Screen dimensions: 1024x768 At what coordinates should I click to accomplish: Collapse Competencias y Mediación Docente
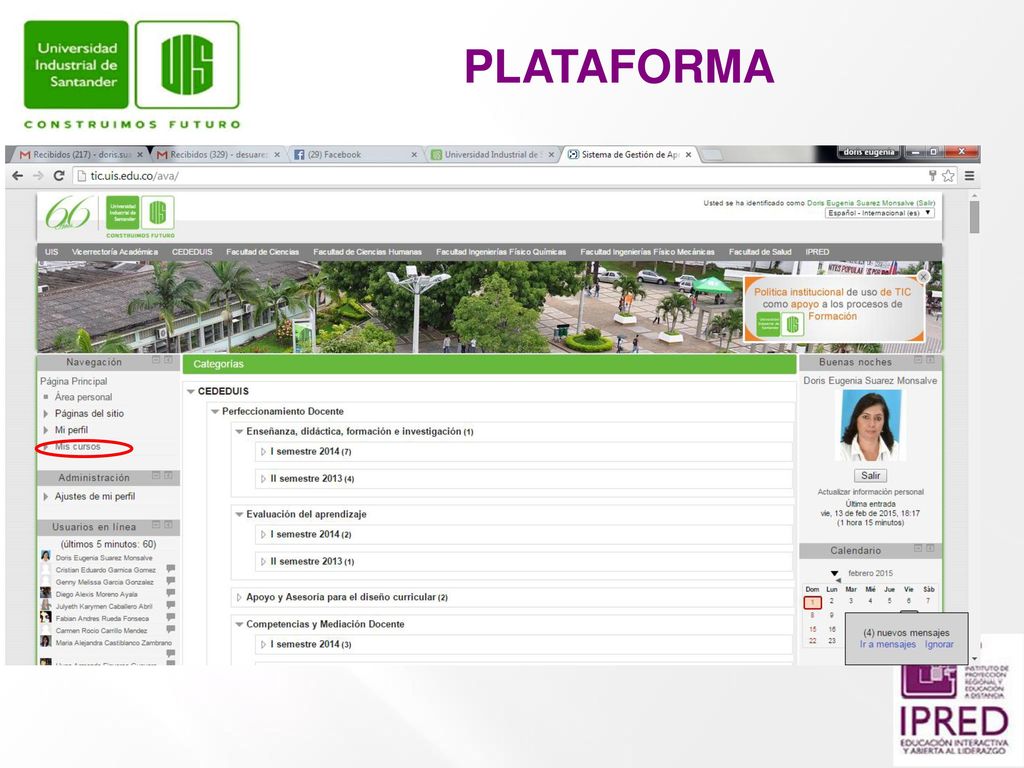click(x=239, y=624)
